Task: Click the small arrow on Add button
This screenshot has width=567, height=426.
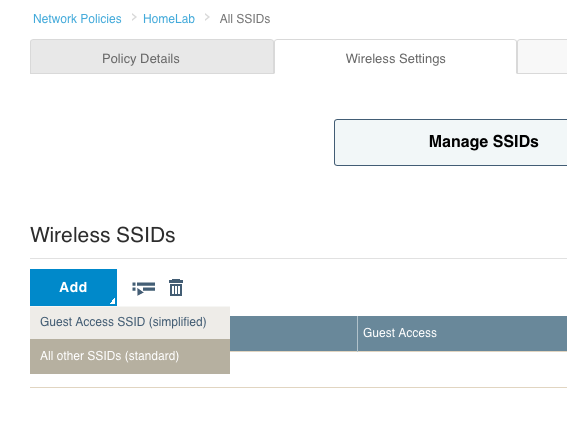Action: pyautogui.click(x=112, y=301)
